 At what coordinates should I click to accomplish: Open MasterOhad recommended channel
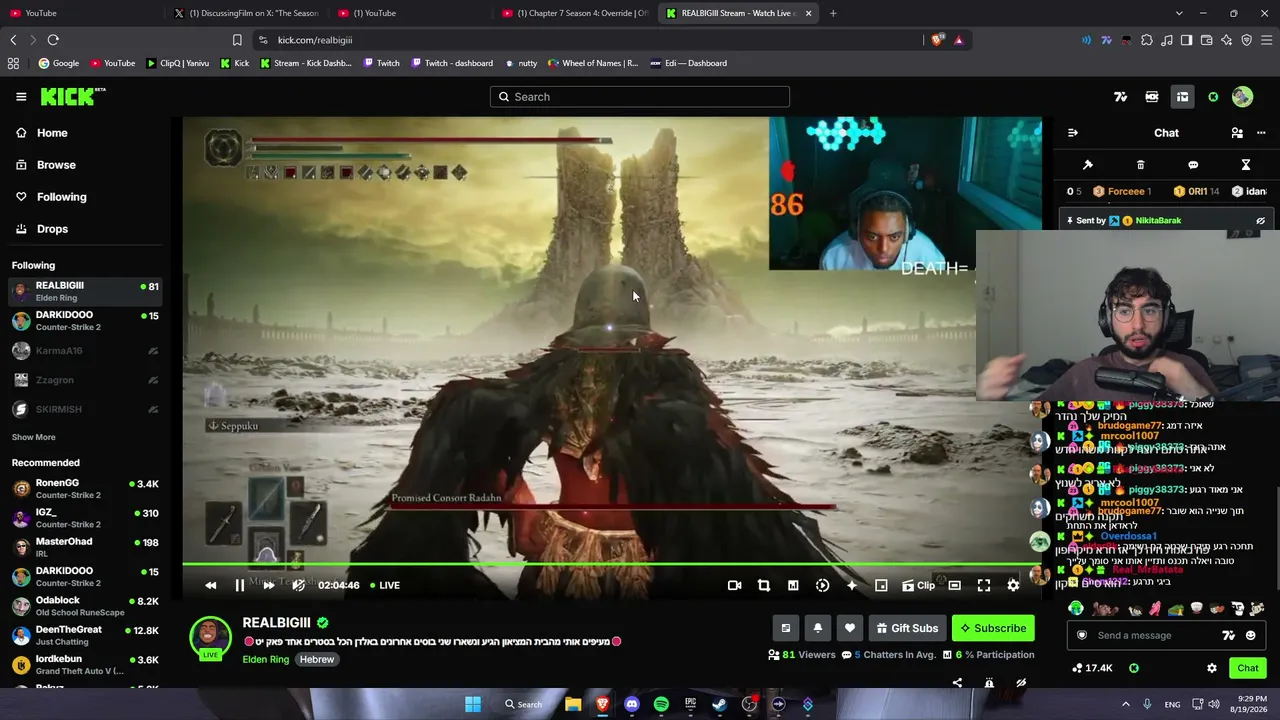[x=85, y=547]
